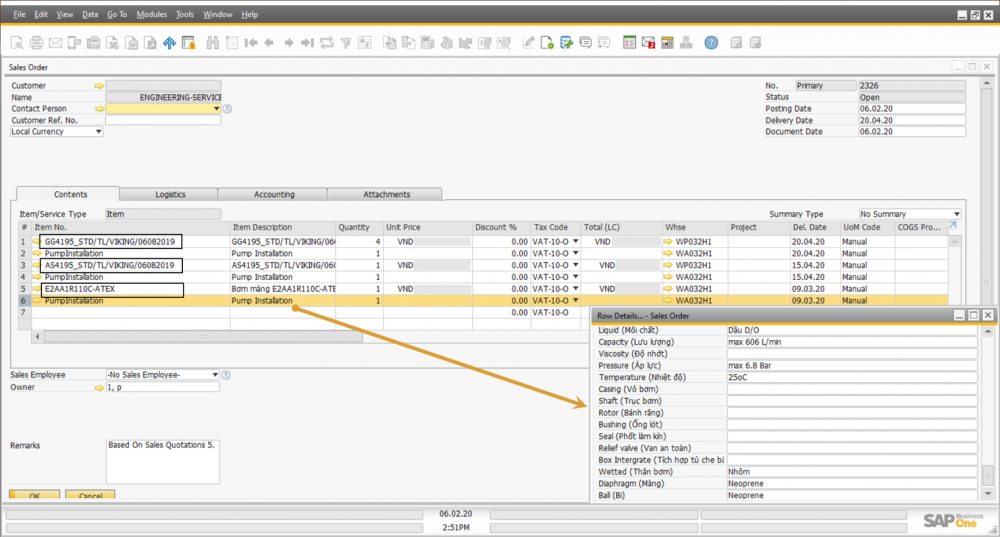Click the OK button
Image resolution: width=1000 pixels, height=537 pixels.
[34, 495]
